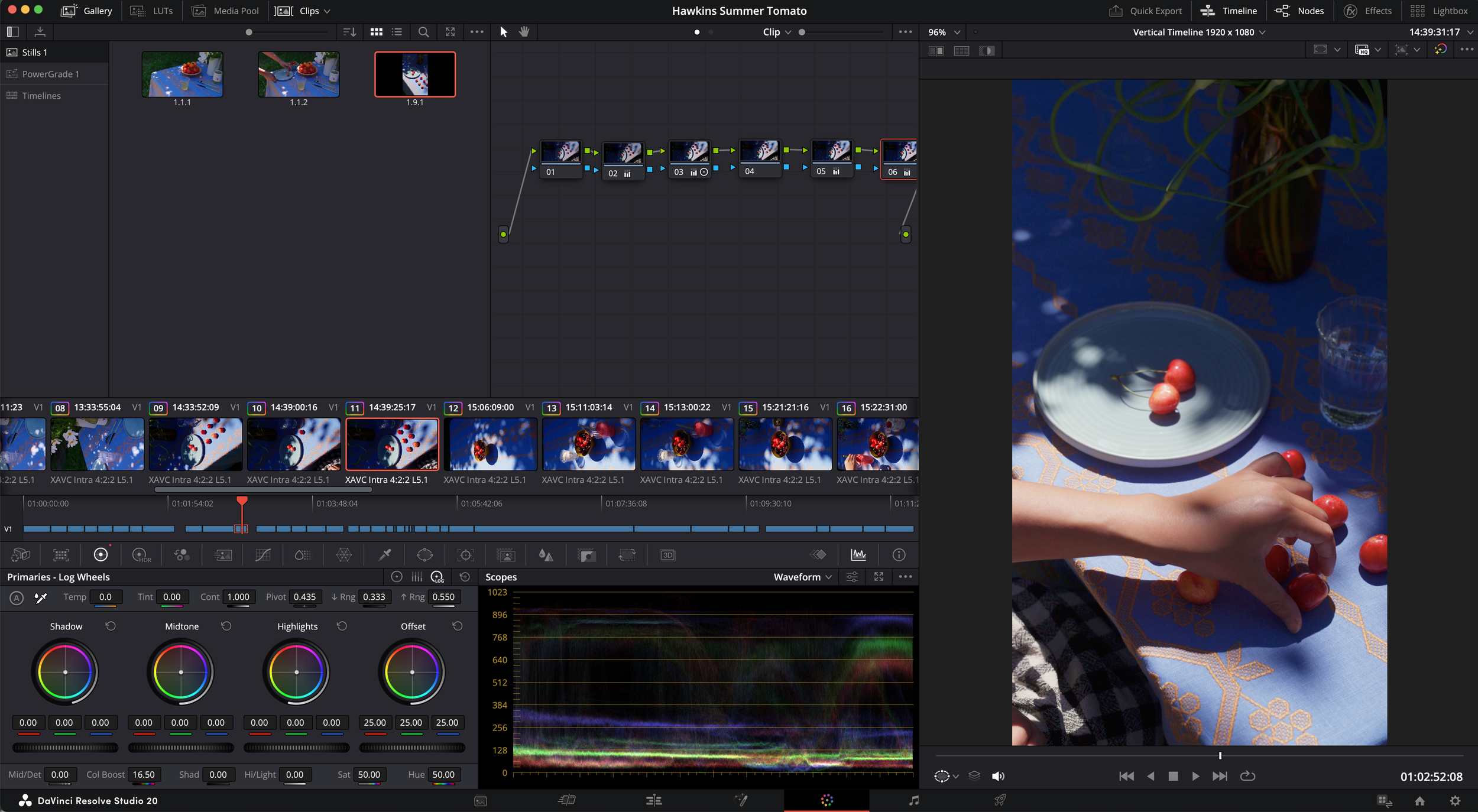Select gallery still 1.1.2 thumbnail
Viewport: 1478px width, 812px height.
pyautogui.click(x=299, y=74)
